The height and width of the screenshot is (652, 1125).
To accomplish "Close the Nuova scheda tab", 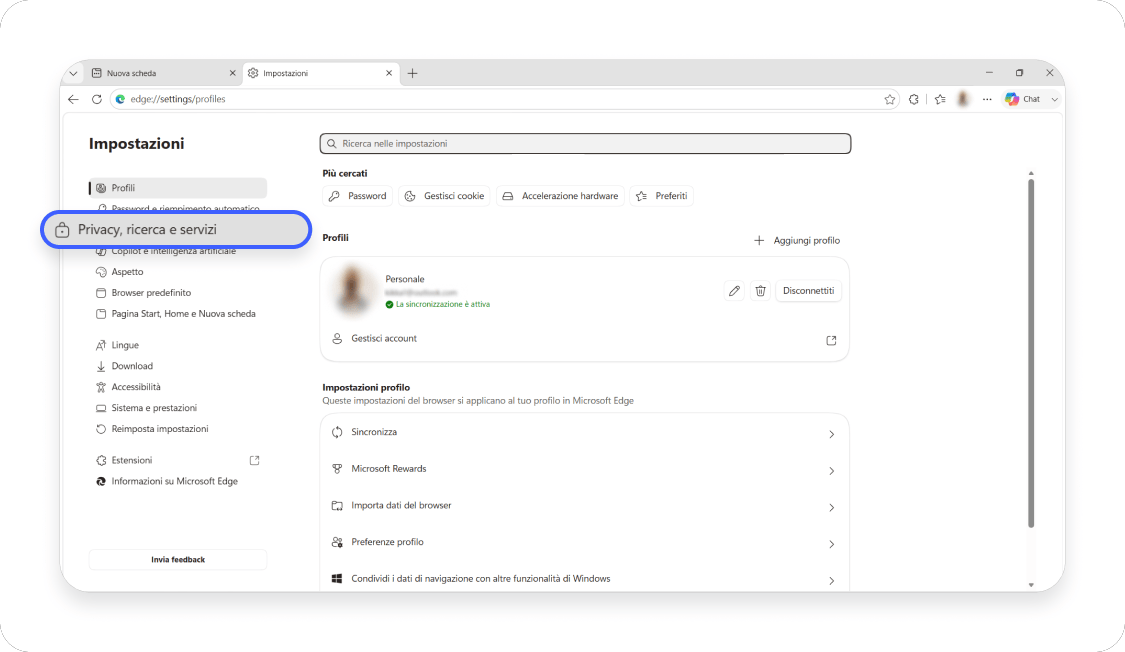I will [x=232, y=73].
